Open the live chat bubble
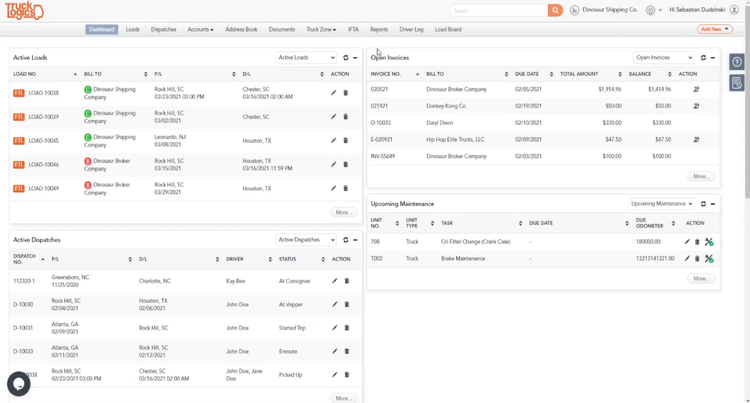Image resolution: width=750 pixels, height=403 pixels. pyautogui.click(x=18, y=383)
